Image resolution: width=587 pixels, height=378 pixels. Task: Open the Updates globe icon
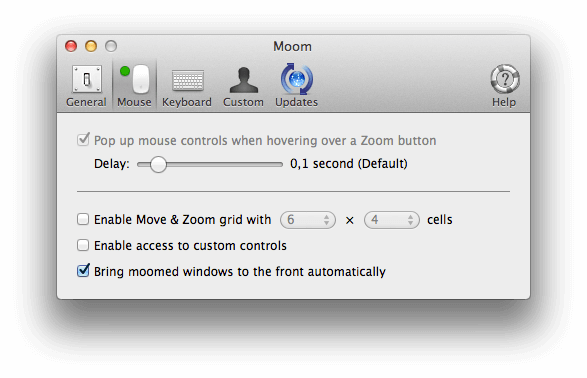point(296,79)
